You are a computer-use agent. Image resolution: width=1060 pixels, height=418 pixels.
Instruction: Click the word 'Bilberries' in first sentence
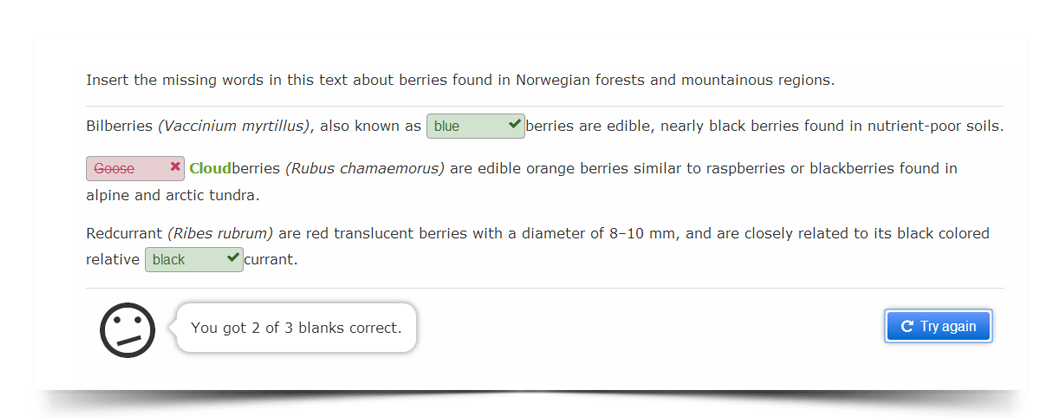point(119,126)
